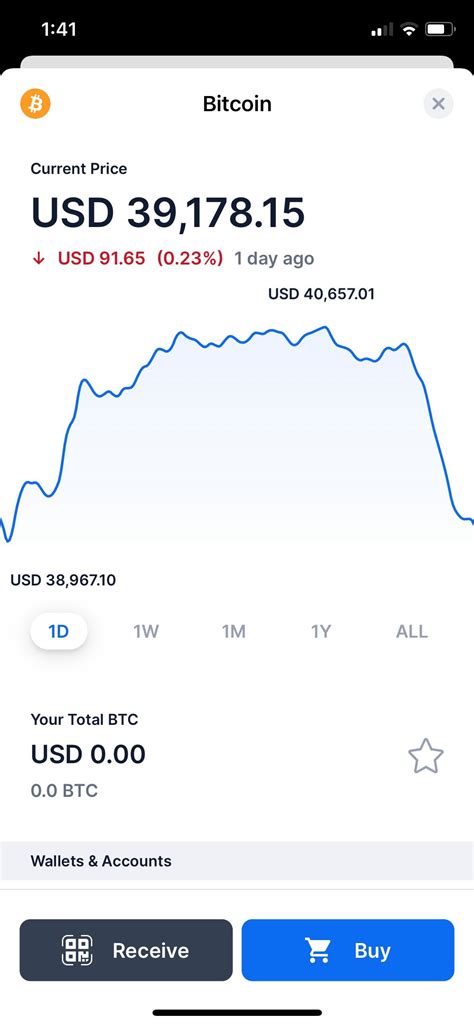The width and height of the screenshot is (474, 1026).
Task: Toggle the favorite star icon
Action: click(426, 756)
